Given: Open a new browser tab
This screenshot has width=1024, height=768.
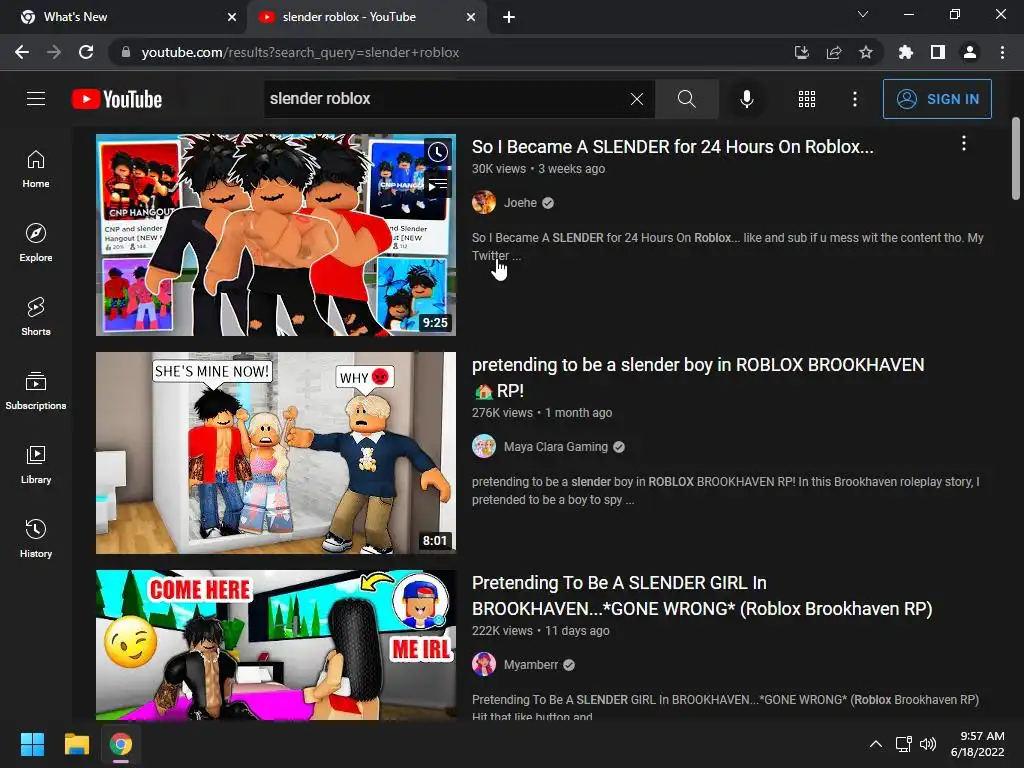Looking at the screenshot, I should (x=509, y=17).
